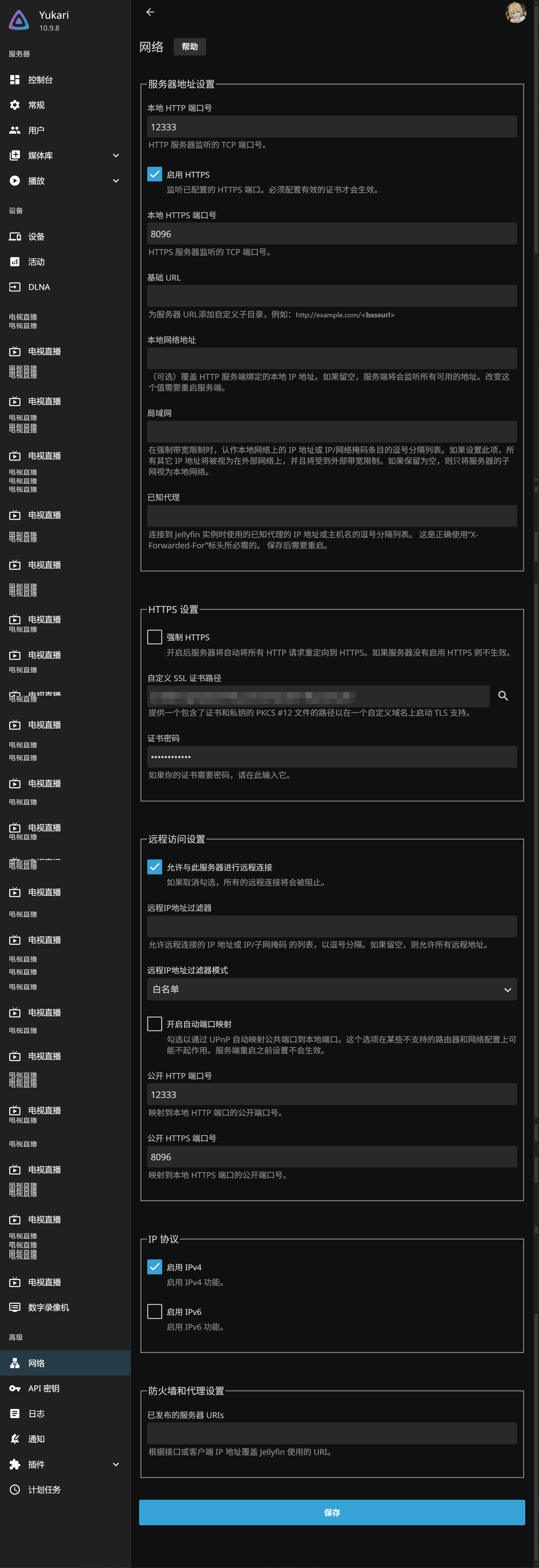
Task: Enable 强制 HTTPS checkbox
Action: point(155,637)
